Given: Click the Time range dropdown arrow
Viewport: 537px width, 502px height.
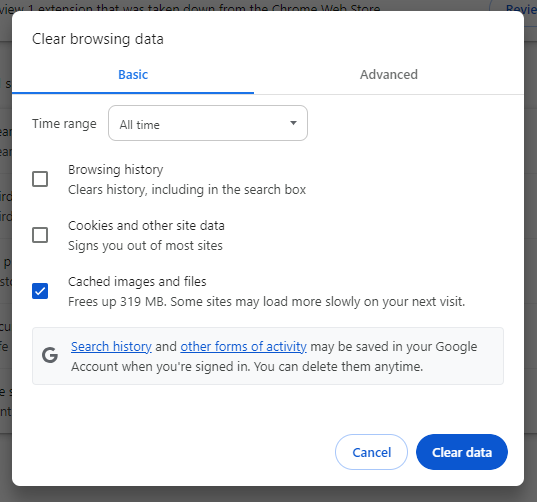Looking at the screenshot, I should tap(293, 123).
